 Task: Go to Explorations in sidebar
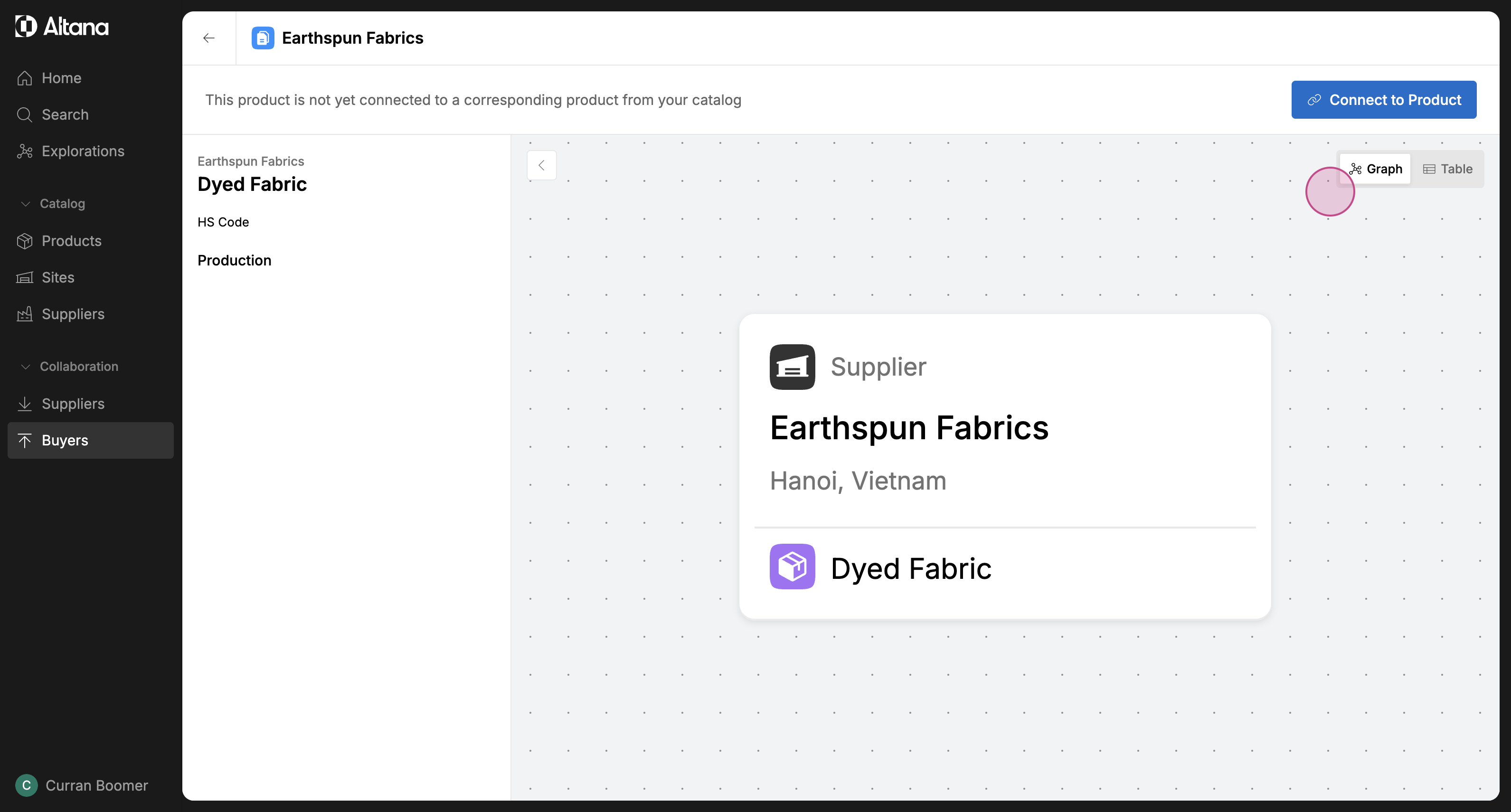coord(83,151)
